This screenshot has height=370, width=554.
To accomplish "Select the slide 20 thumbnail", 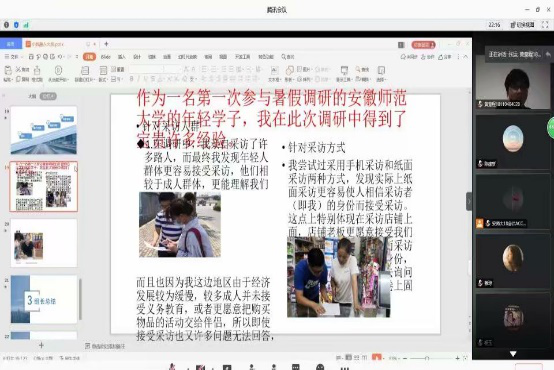I will coord(44,243).
